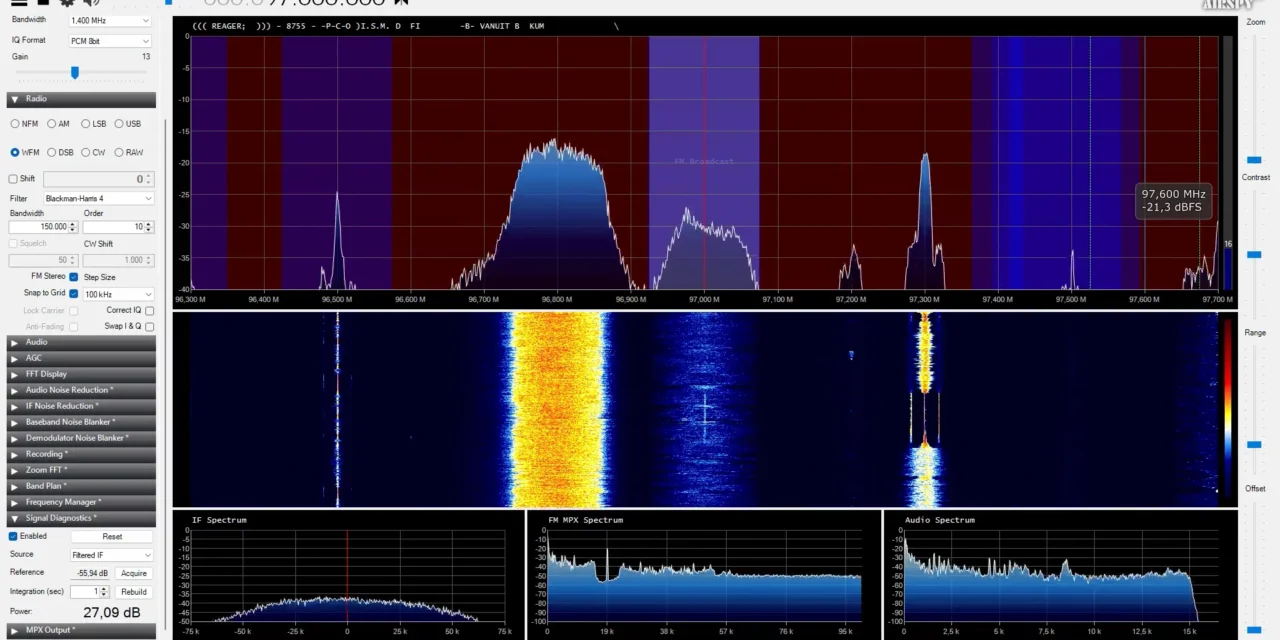Screen dimensions: 1280x640
Task: Click the Shift offset value field
Action: [x=98, y=179]
